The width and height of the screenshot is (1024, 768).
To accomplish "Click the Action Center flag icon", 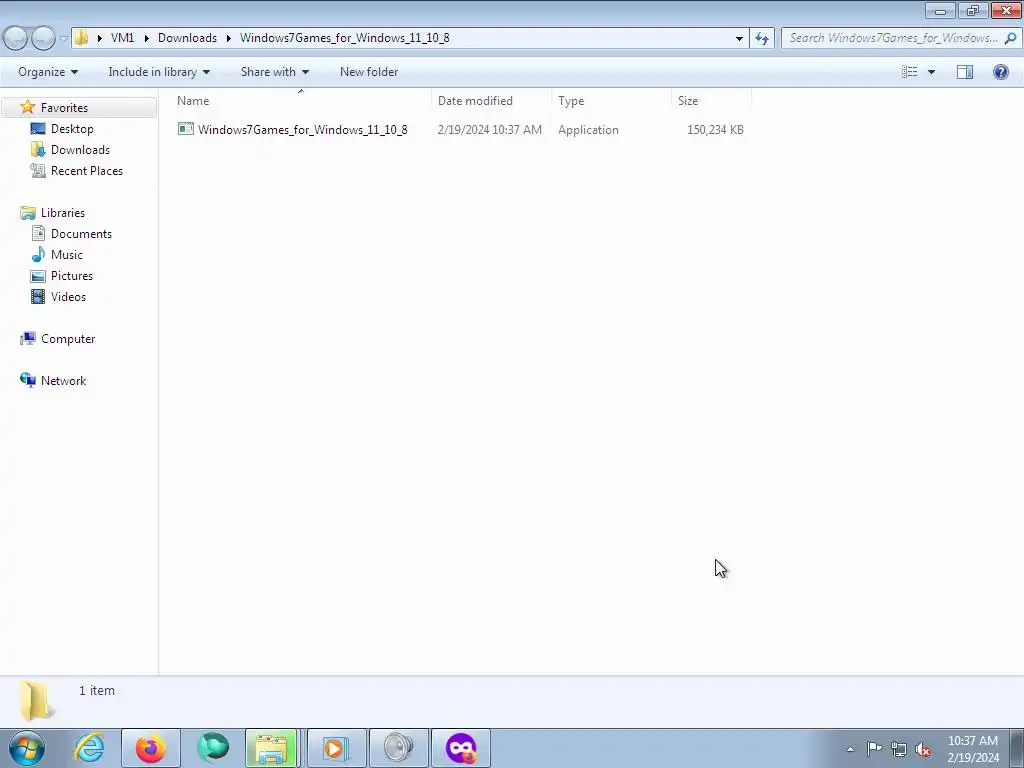I will click(x=874, y=749).
